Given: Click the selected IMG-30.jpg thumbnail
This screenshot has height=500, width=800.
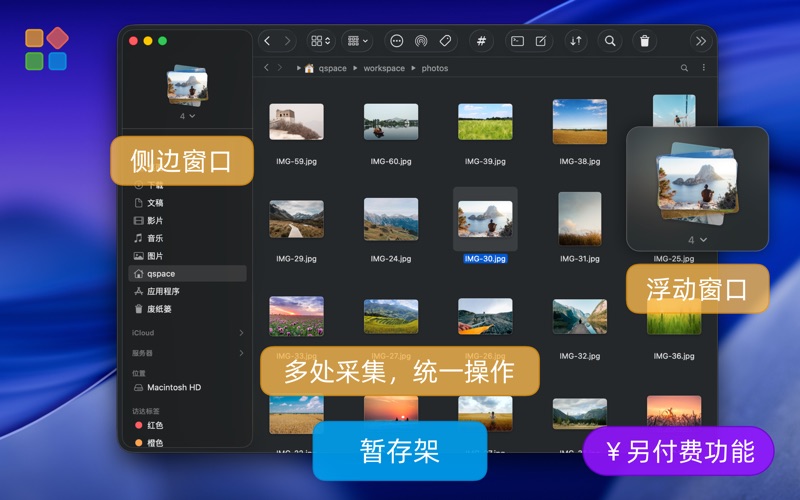Looking at the screenshot, I should (485, 219).
